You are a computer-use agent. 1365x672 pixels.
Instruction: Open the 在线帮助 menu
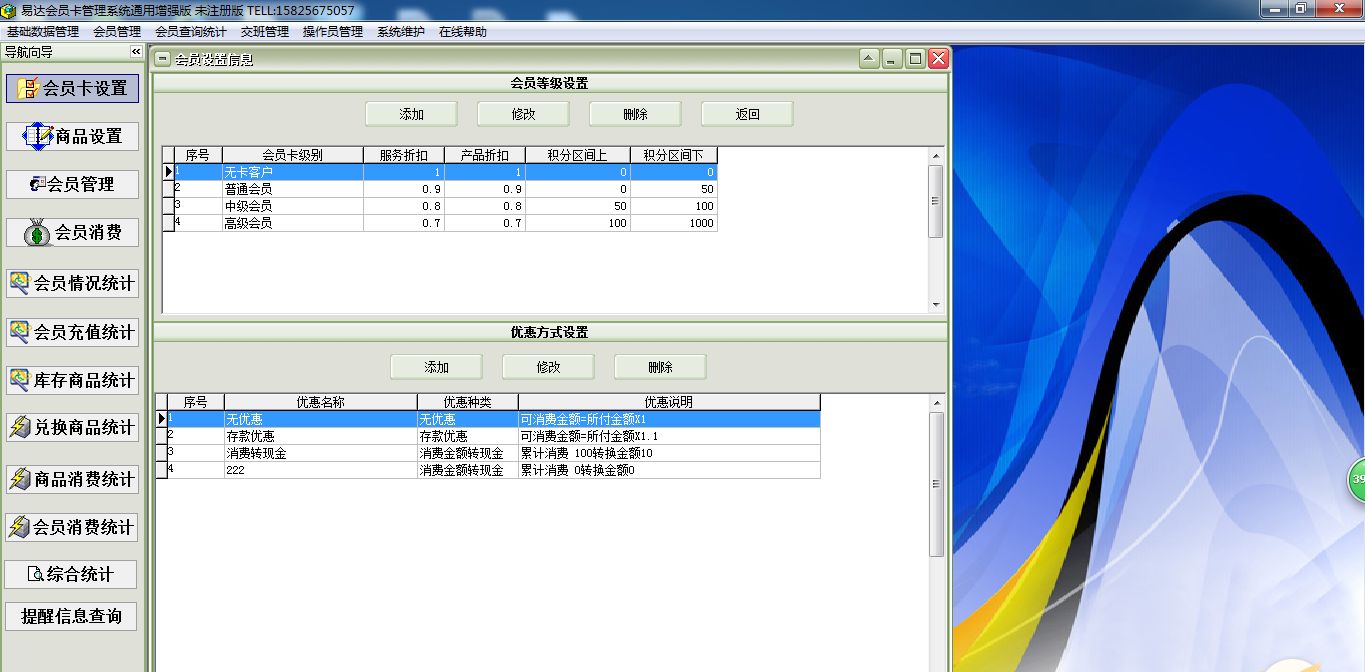463,32
